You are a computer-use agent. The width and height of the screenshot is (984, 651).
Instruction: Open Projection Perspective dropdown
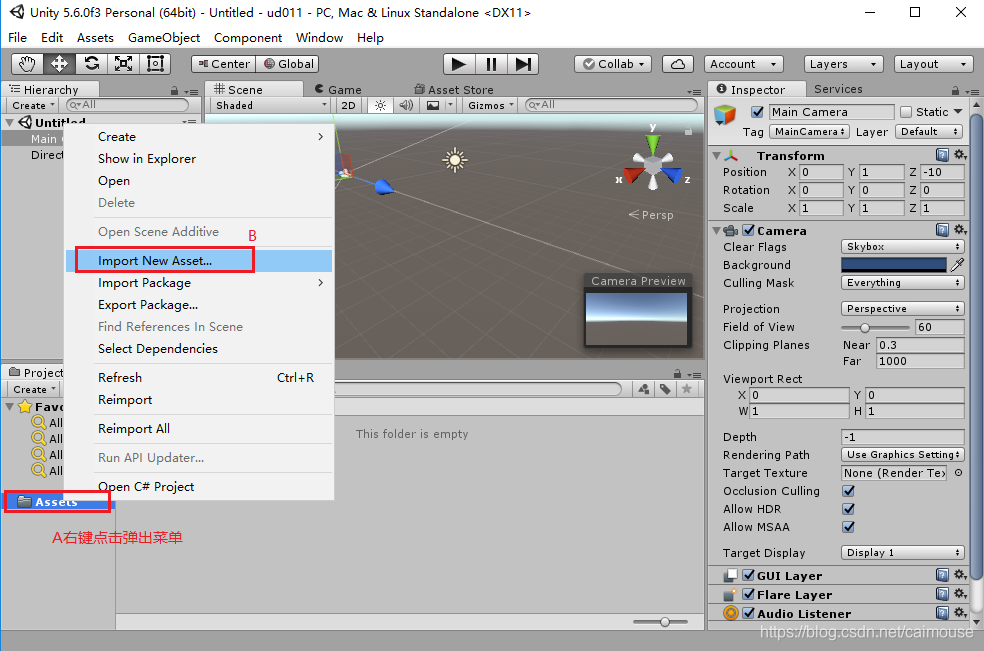[x=902, y=309]
